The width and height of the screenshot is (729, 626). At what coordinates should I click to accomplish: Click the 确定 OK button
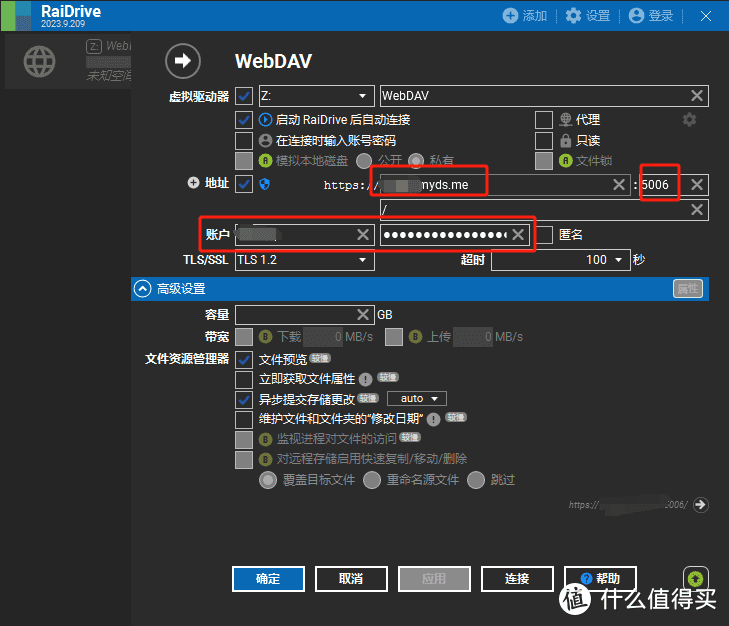click(x=268, y=579)
